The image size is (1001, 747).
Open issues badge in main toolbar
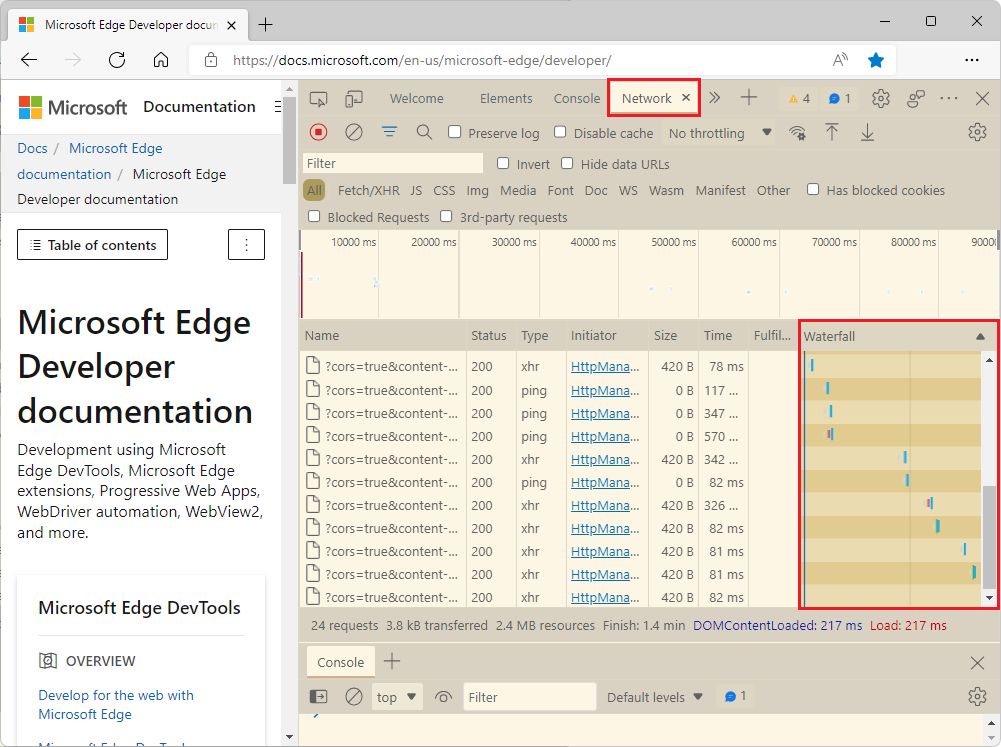pyautogui.click(x=839, y=98)
